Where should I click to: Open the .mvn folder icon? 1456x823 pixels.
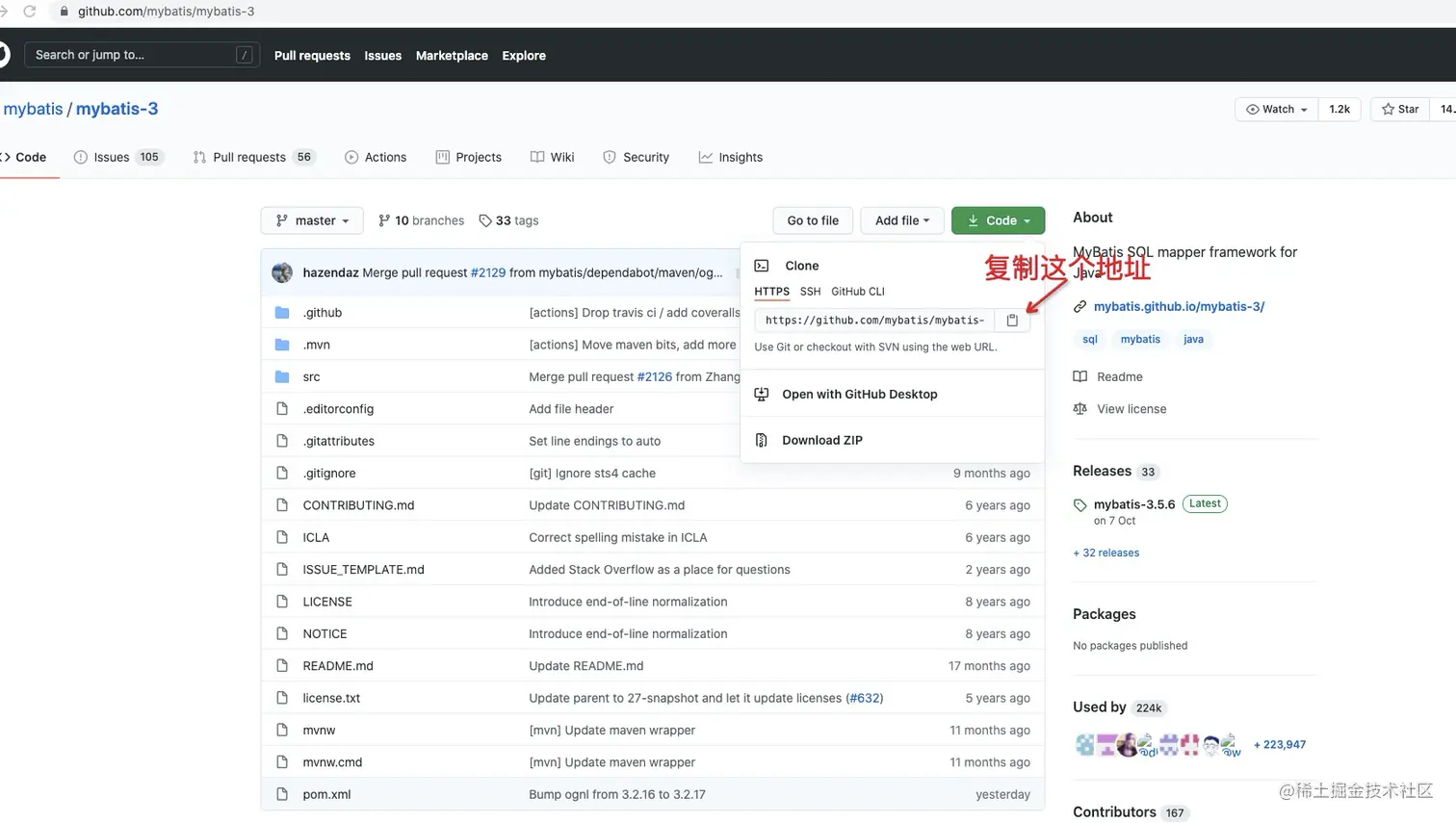point(282,345)
